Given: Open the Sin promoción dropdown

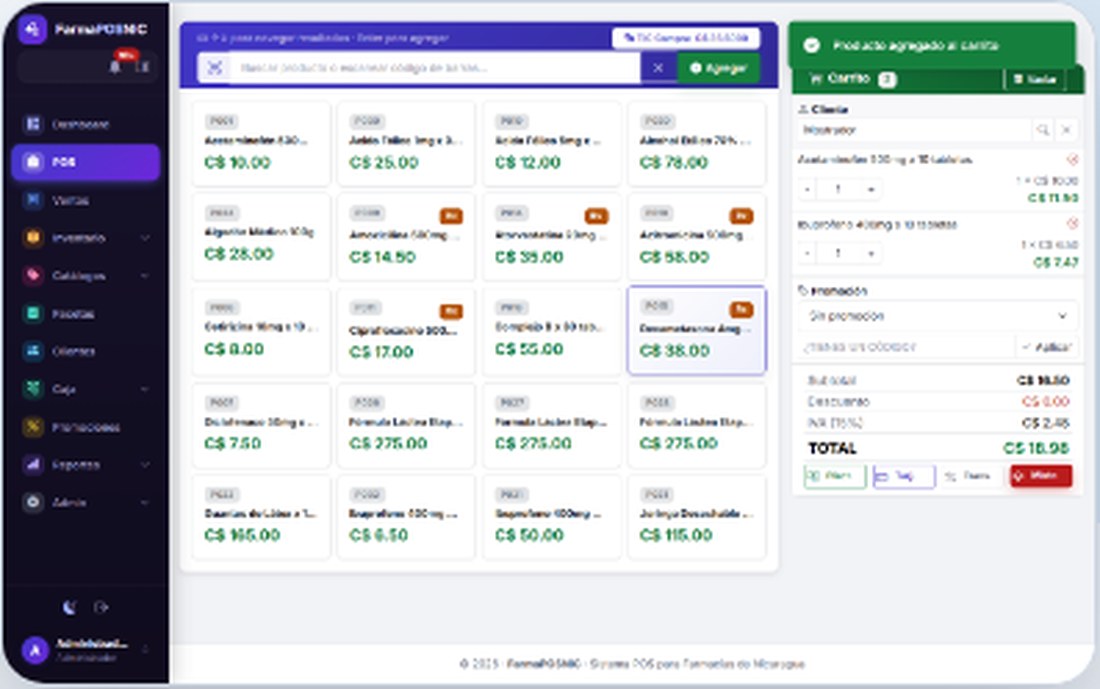Looking at the screenshot, I should (937, 316).
